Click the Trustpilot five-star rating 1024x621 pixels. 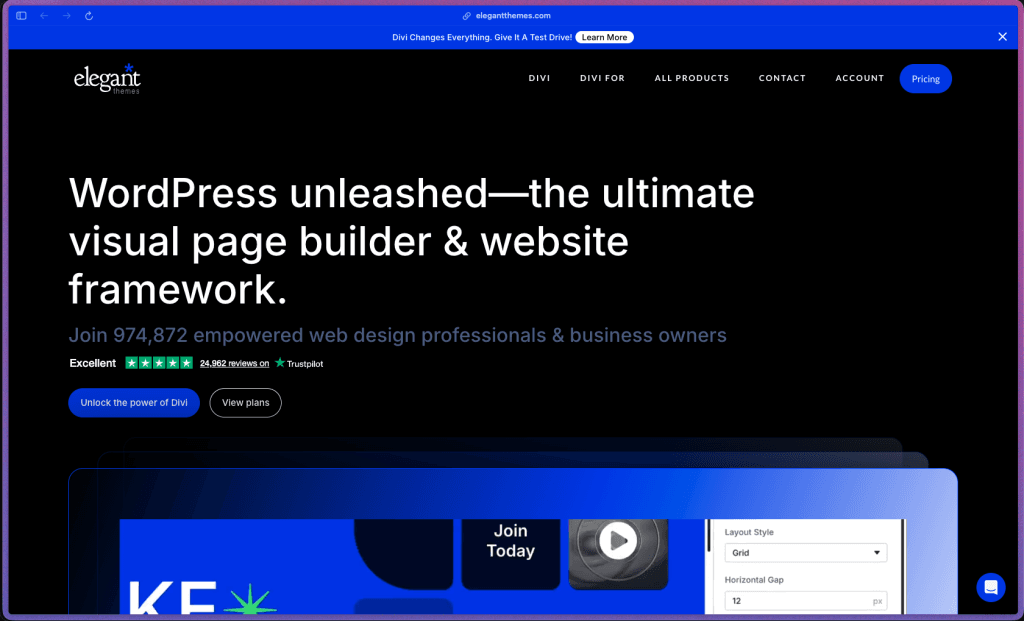159,363
